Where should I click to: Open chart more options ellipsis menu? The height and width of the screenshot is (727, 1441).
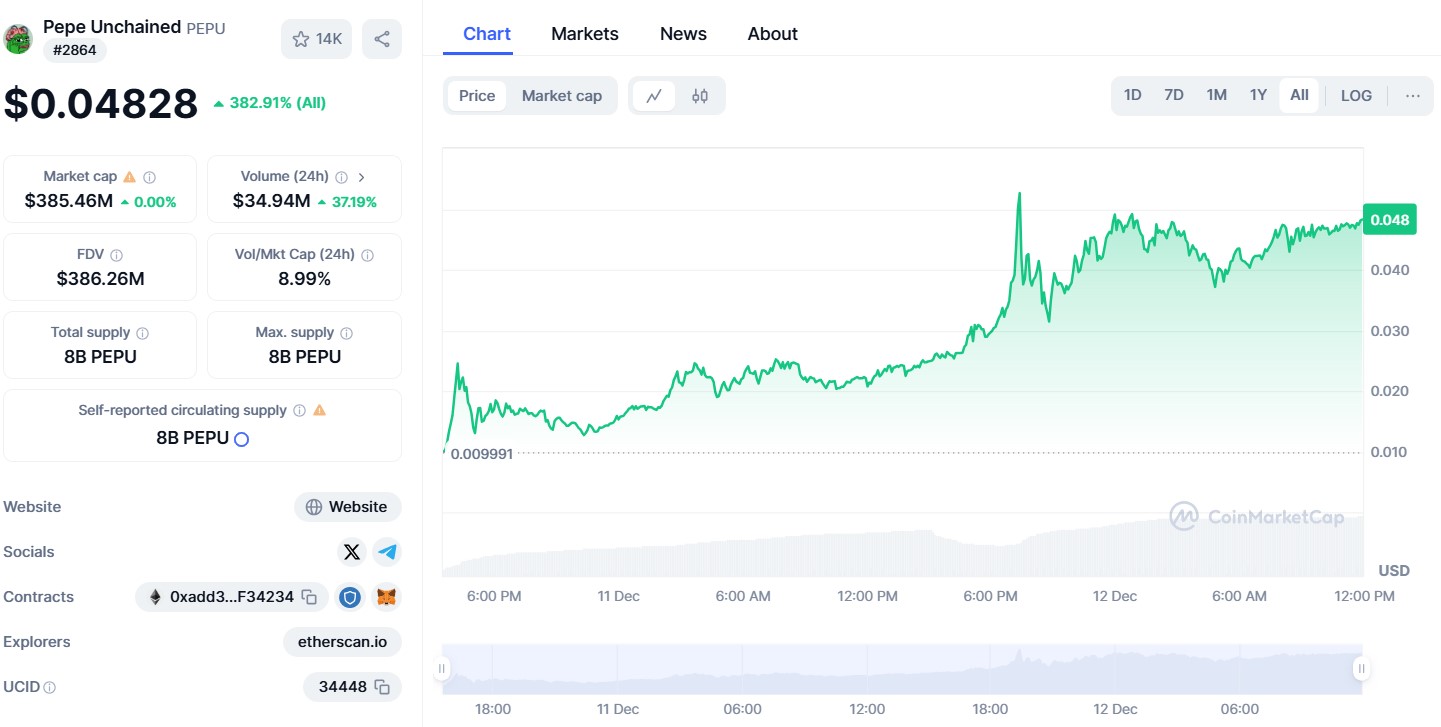(x=1412, y=96)
